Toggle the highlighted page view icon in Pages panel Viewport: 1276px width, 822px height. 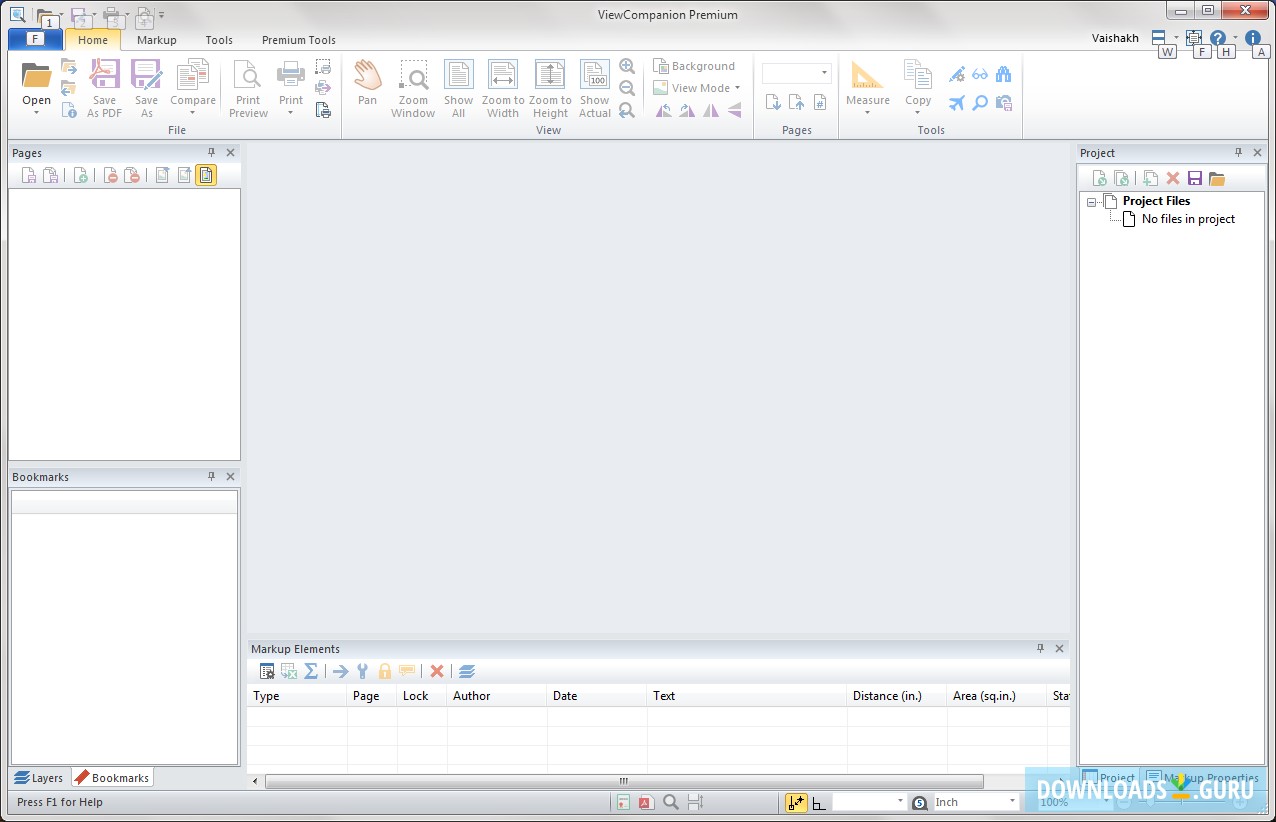(x=205, y=175)
